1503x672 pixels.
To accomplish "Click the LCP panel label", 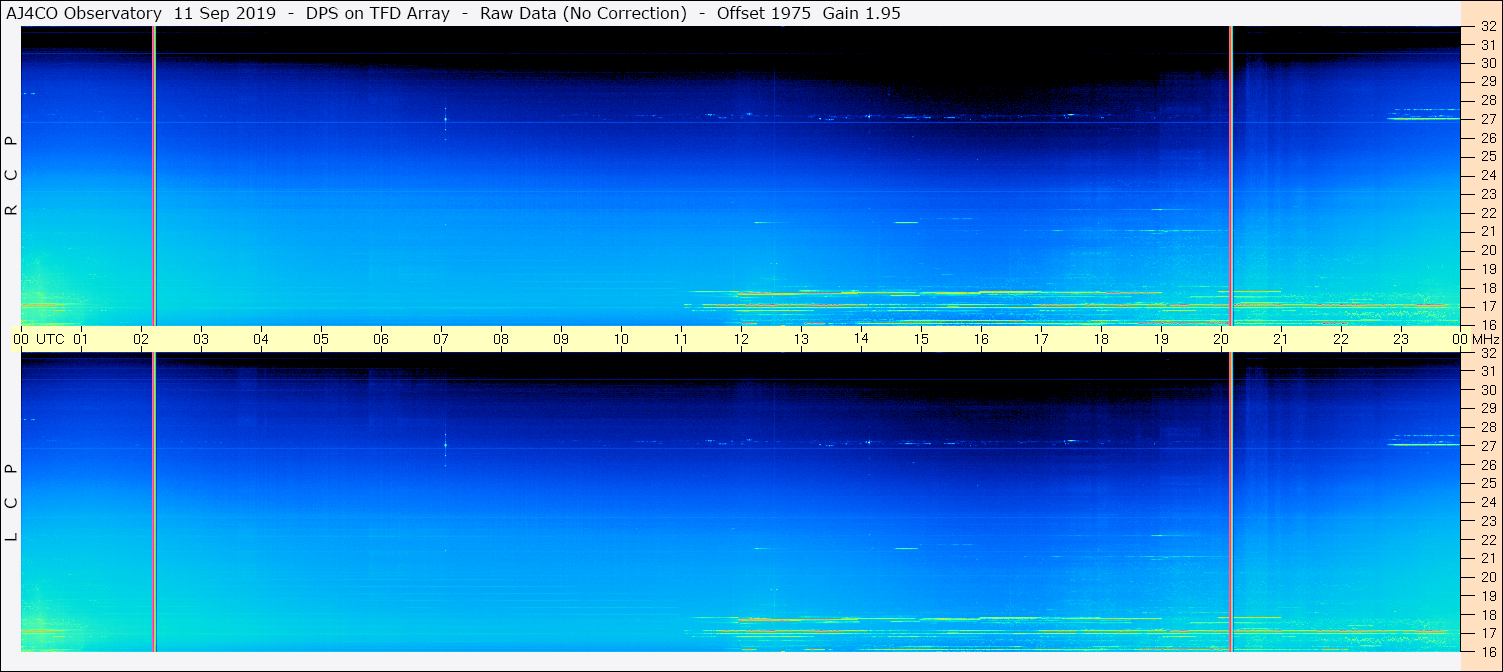I will click(12, 503).
